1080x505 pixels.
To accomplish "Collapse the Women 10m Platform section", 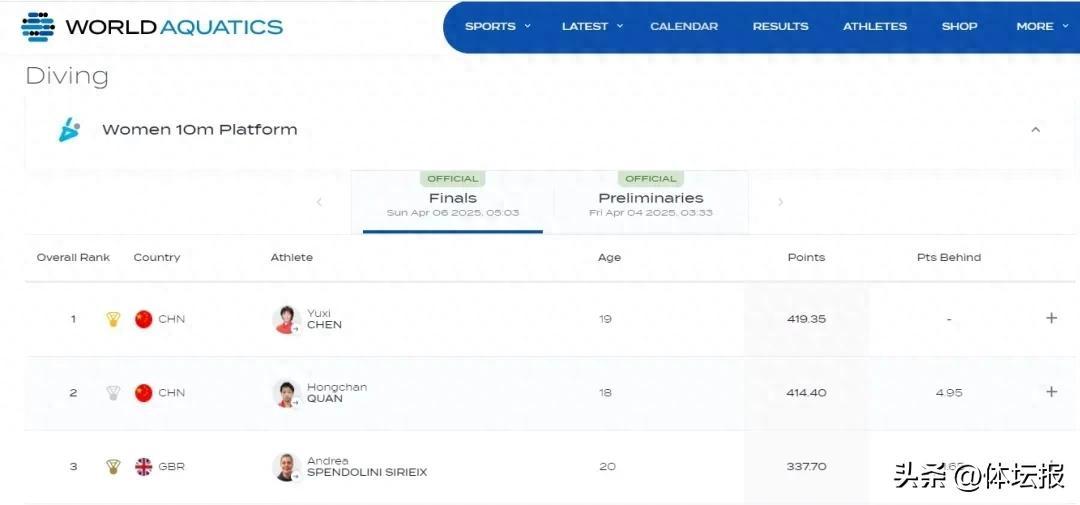I will coord(1035,130).
